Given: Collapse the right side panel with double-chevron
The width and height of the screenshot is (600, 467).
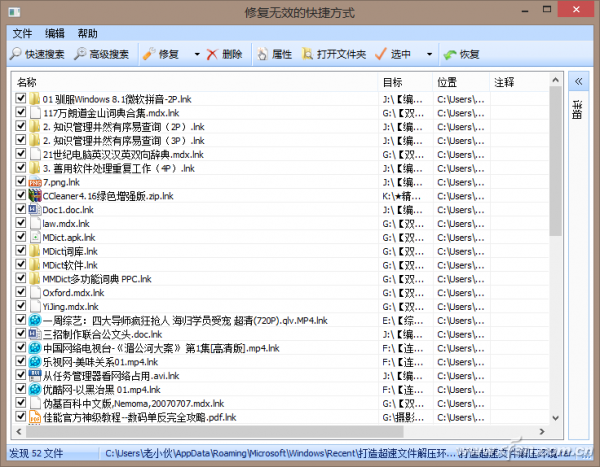Looking at the screenshot, I should click(x=577, y=81).
